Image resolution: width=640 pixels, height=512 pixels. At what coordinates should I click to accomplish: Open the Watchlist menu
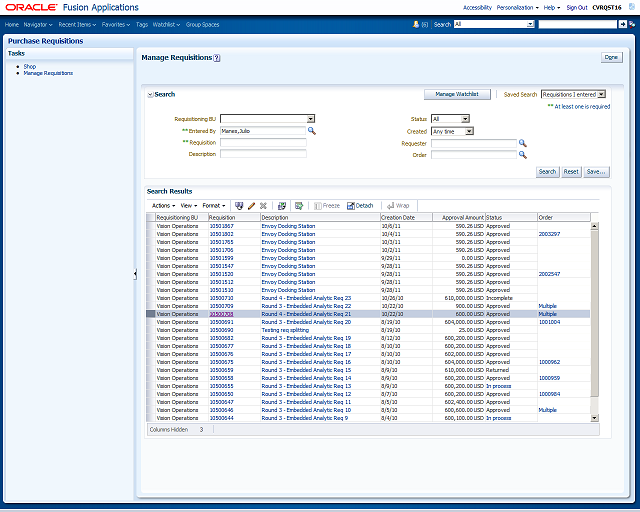point(166,24)
